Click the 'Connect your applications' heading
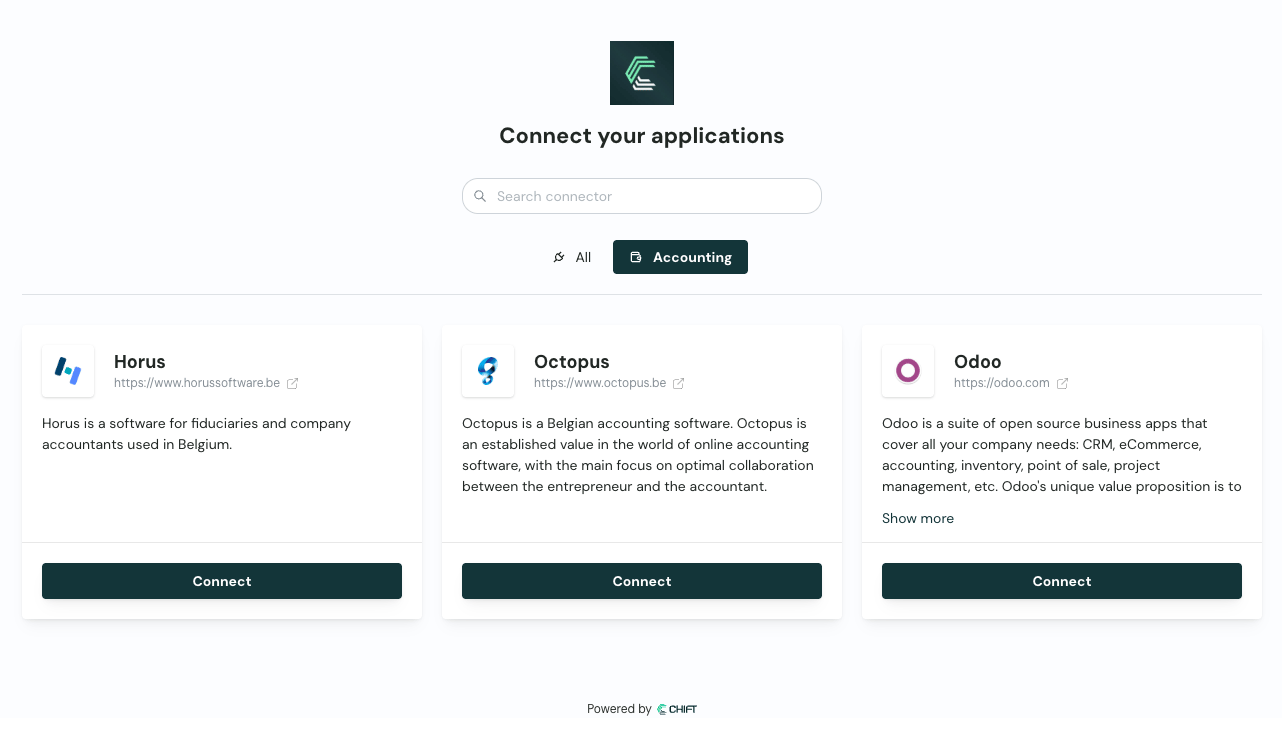Viewport: 1282px width, 737px height. point(642,135)
